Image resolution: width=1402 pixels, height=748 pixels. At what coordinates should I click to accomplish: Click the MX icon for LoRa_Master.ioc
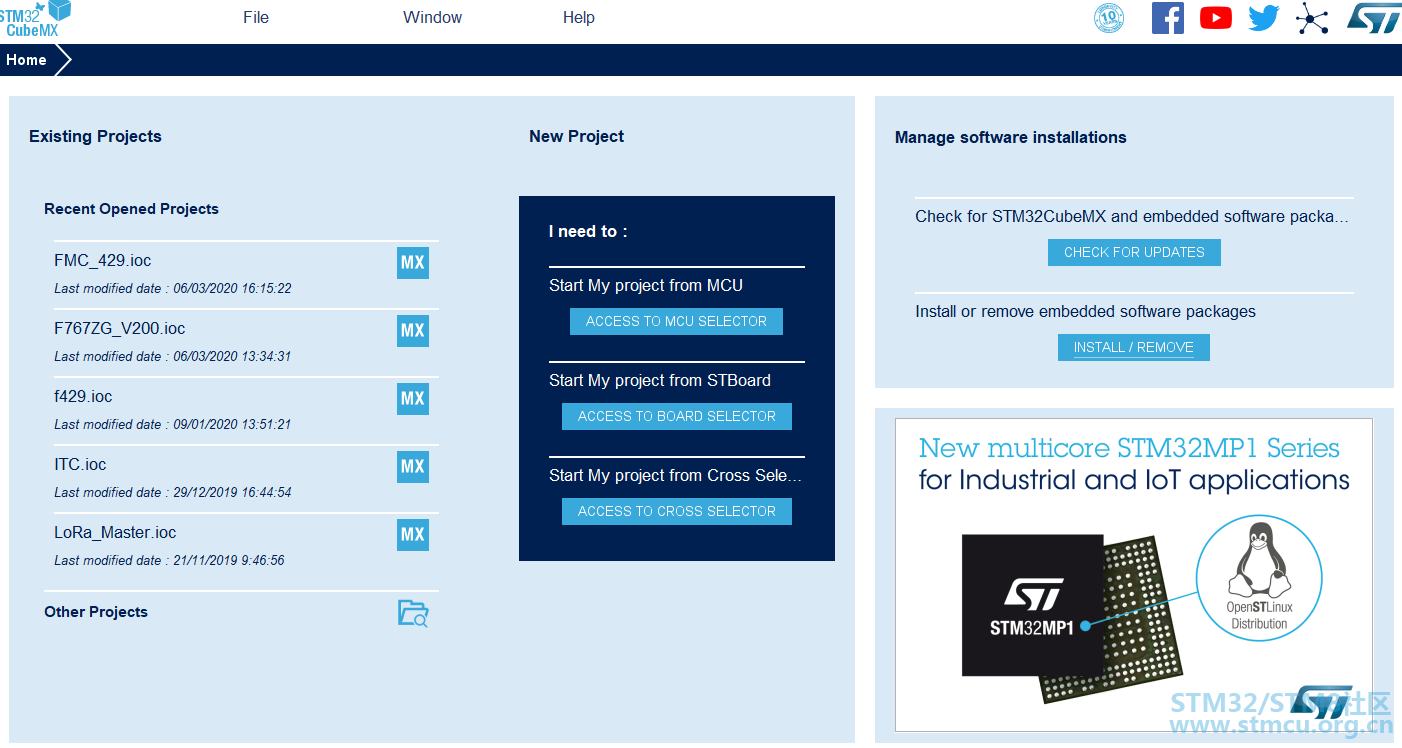point(413,535)
